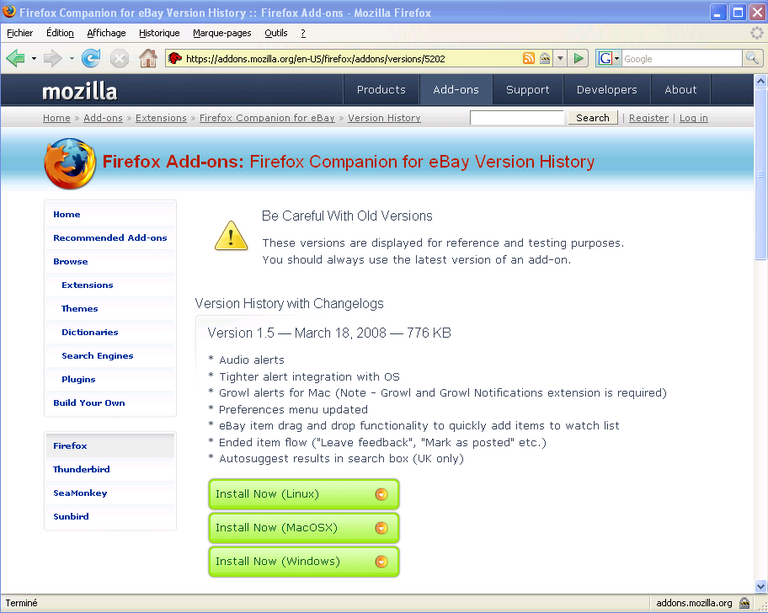This screenshot has width=768, height=613.
Task: Open Recommended Add-ons in the sidebar
Action: pyautogui.click(x=110, y=238)
